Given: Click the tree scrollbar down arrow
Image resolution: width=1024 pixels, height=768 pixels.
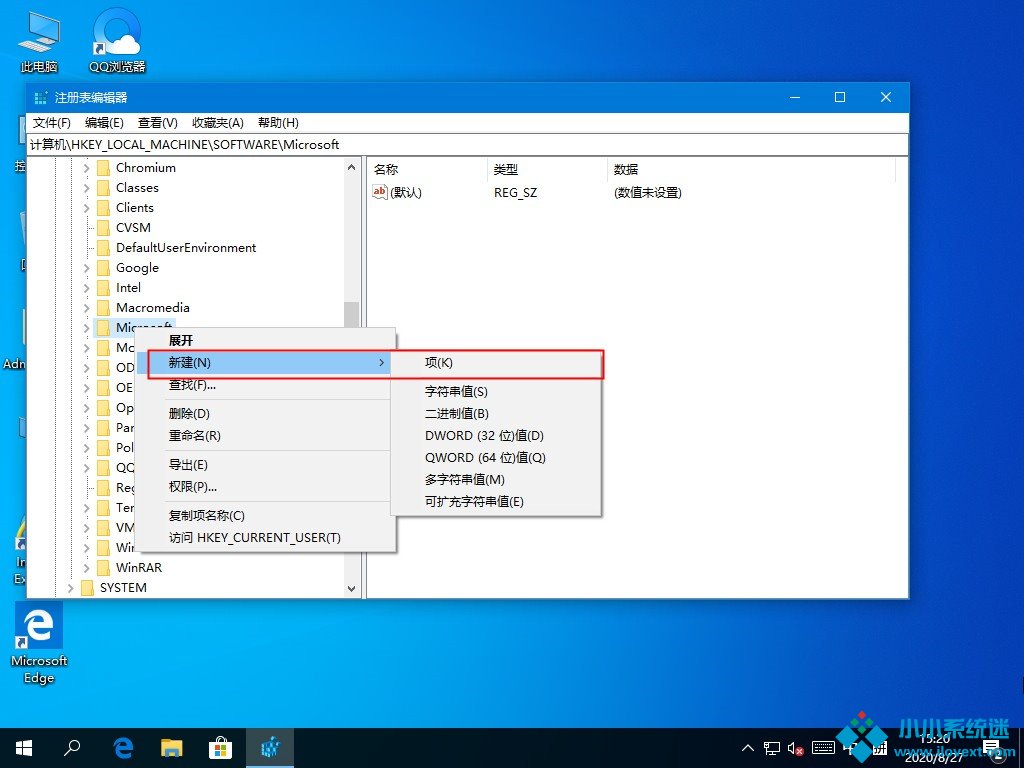Looking at the screenshot, I should click(x=351, y=588).
